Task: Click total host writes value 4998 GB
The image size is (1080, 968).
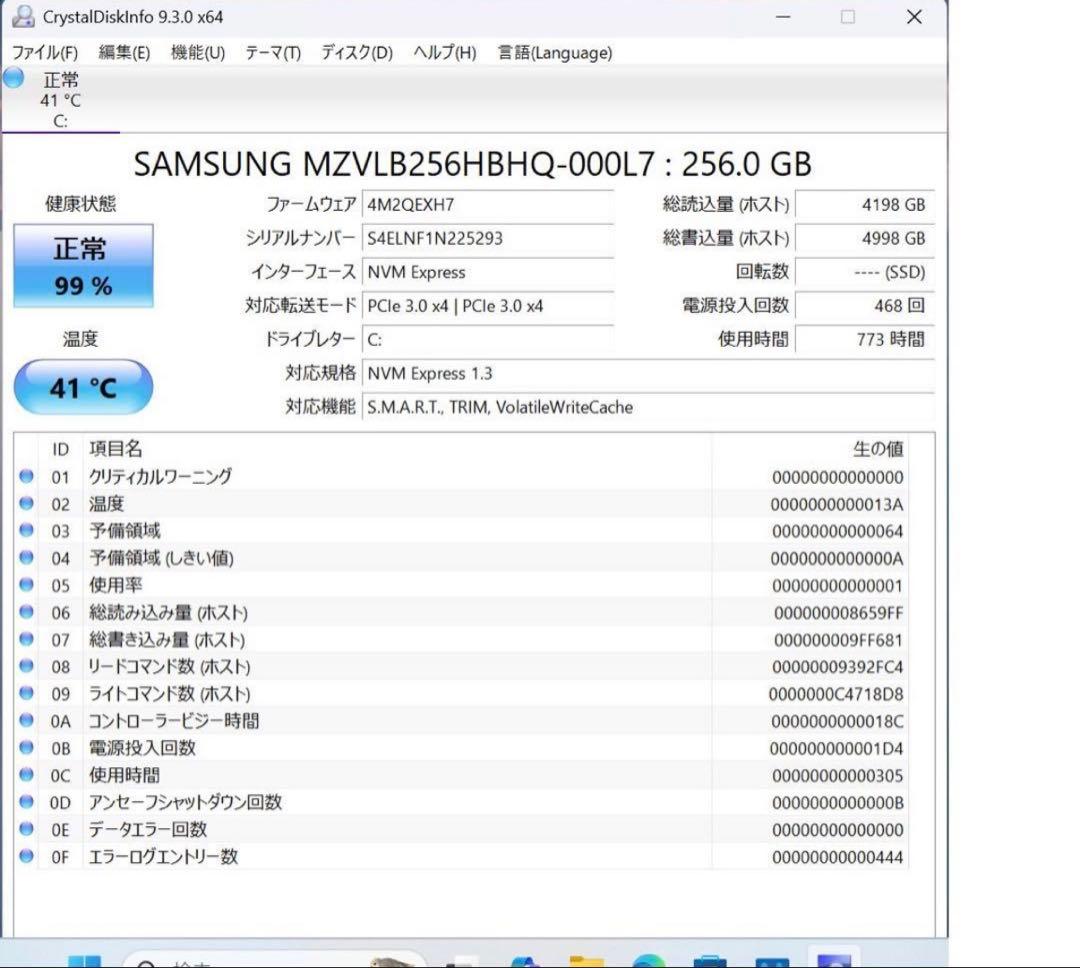Action: [x=864, y=238]
